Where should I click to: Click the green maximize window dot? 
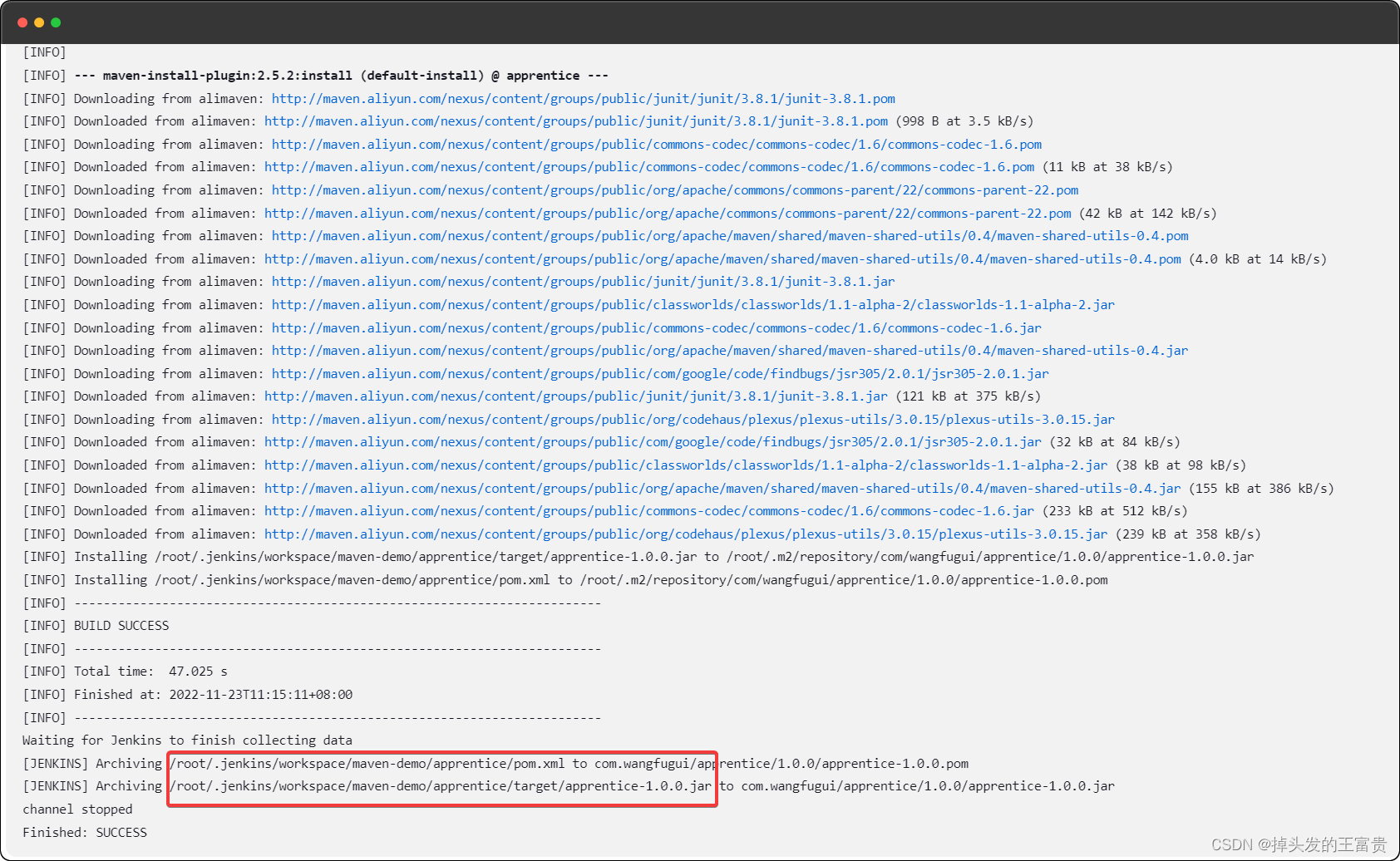pyautogui.click(x=56, y=22)
